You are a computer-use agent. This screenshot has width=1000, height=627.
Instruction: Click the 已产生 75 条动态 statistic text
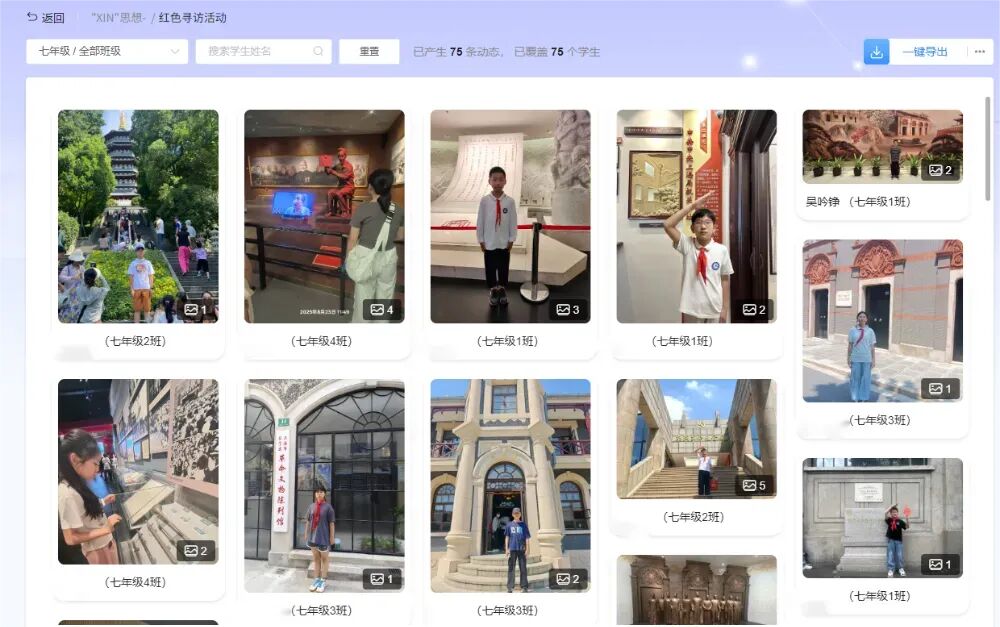tap(458, 52)
